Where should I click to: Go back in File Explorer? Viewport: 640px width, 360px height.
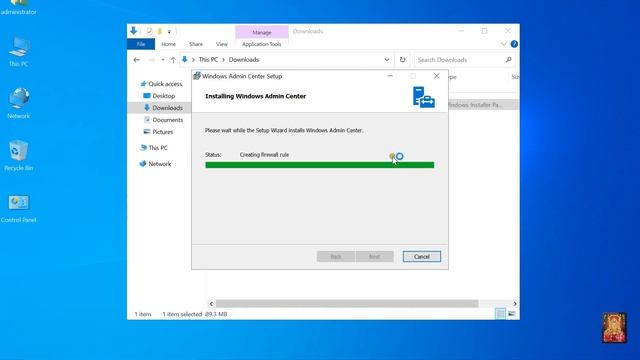[x=137, y=60]
